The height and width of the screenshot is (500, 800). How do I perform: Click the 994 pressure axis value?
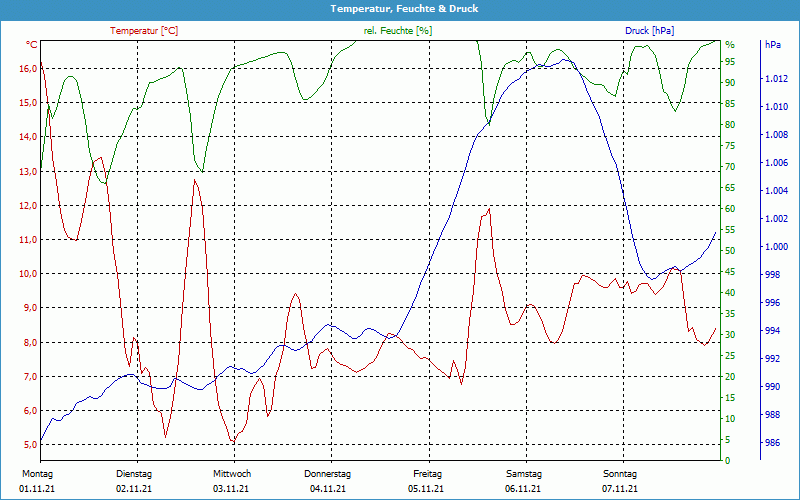click(773, 331)
